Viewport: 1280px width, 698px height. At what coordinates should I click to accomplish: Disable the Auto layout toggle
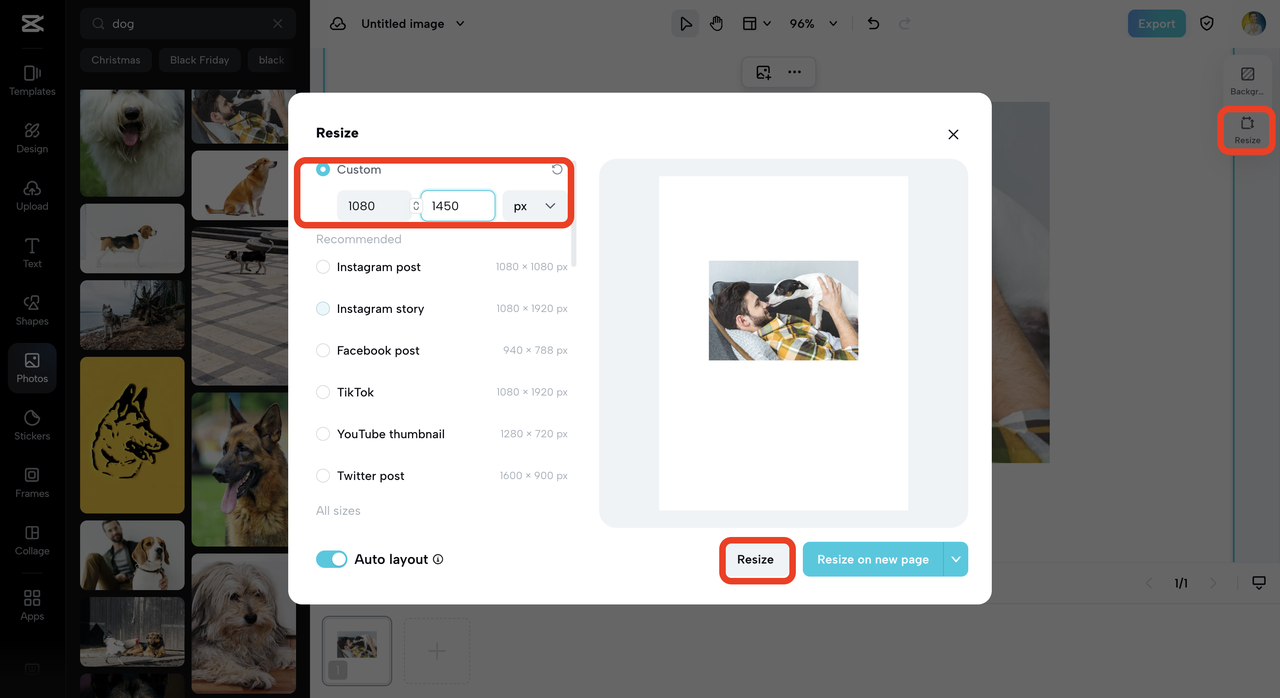331,559
